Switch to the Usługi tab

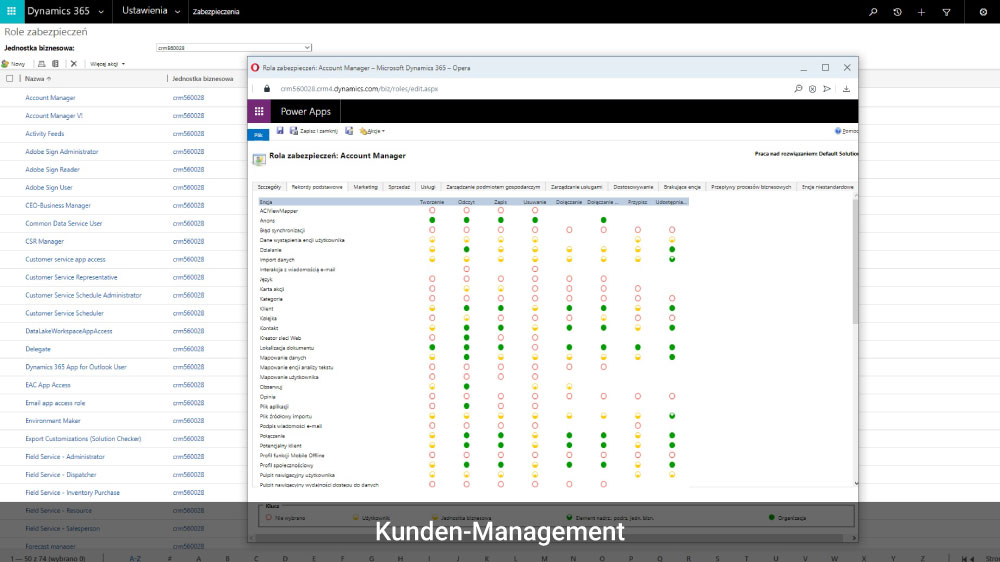[x=428, y=187]
